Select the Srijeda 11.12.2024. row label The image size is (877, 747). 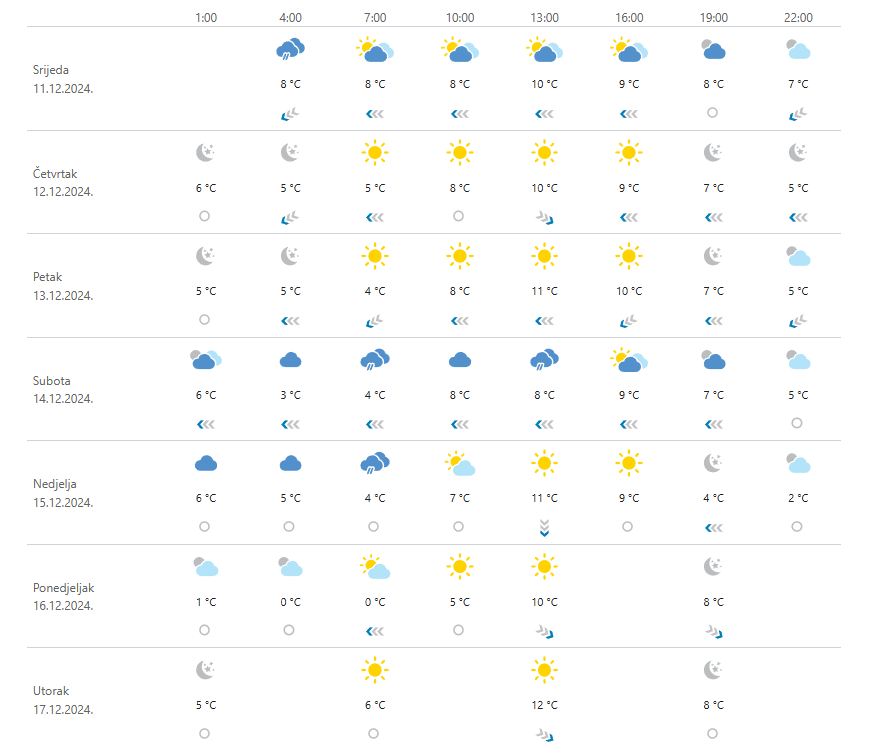[63, 79]
